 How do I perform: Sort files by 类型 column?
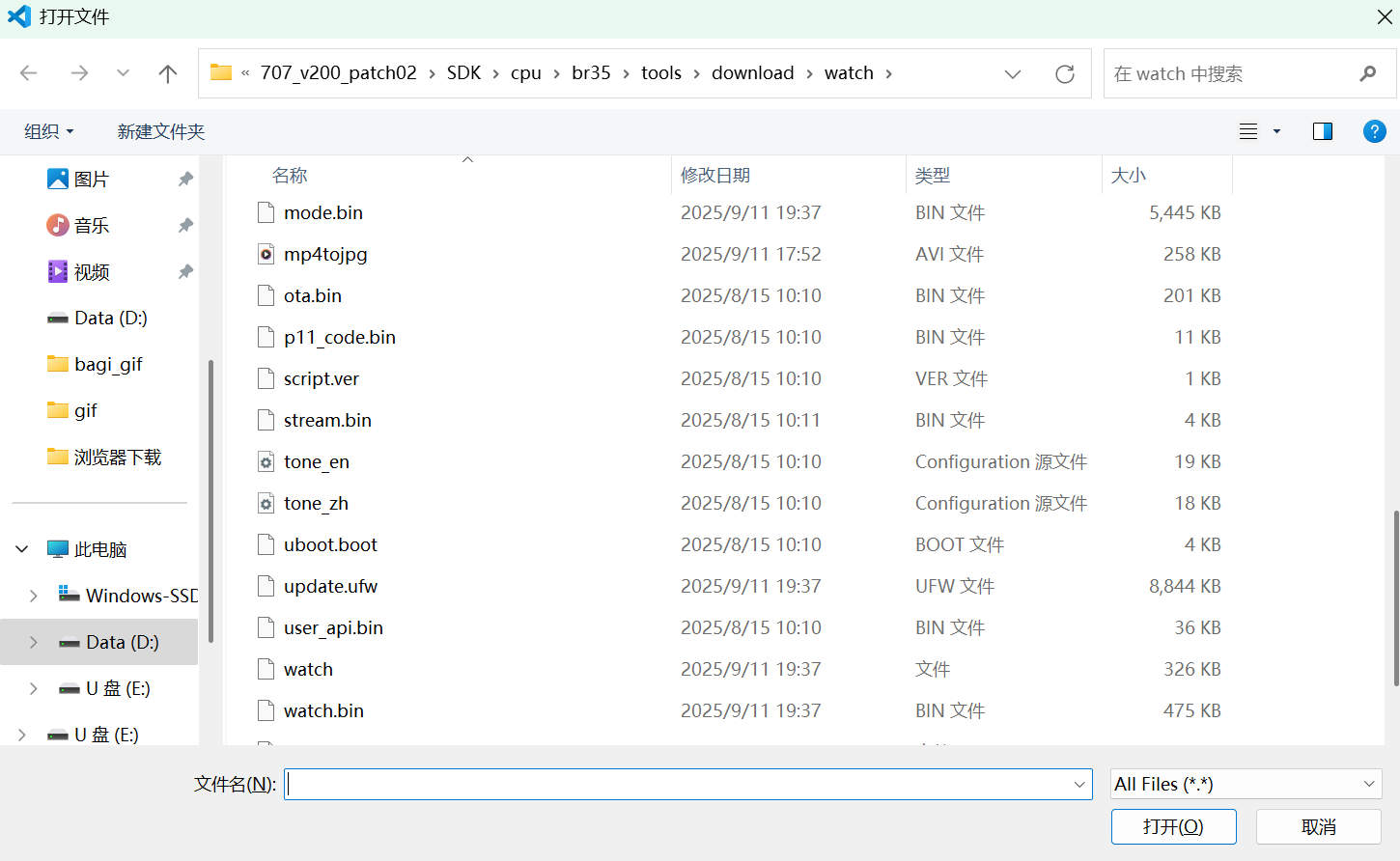click(x=933, y=175)
